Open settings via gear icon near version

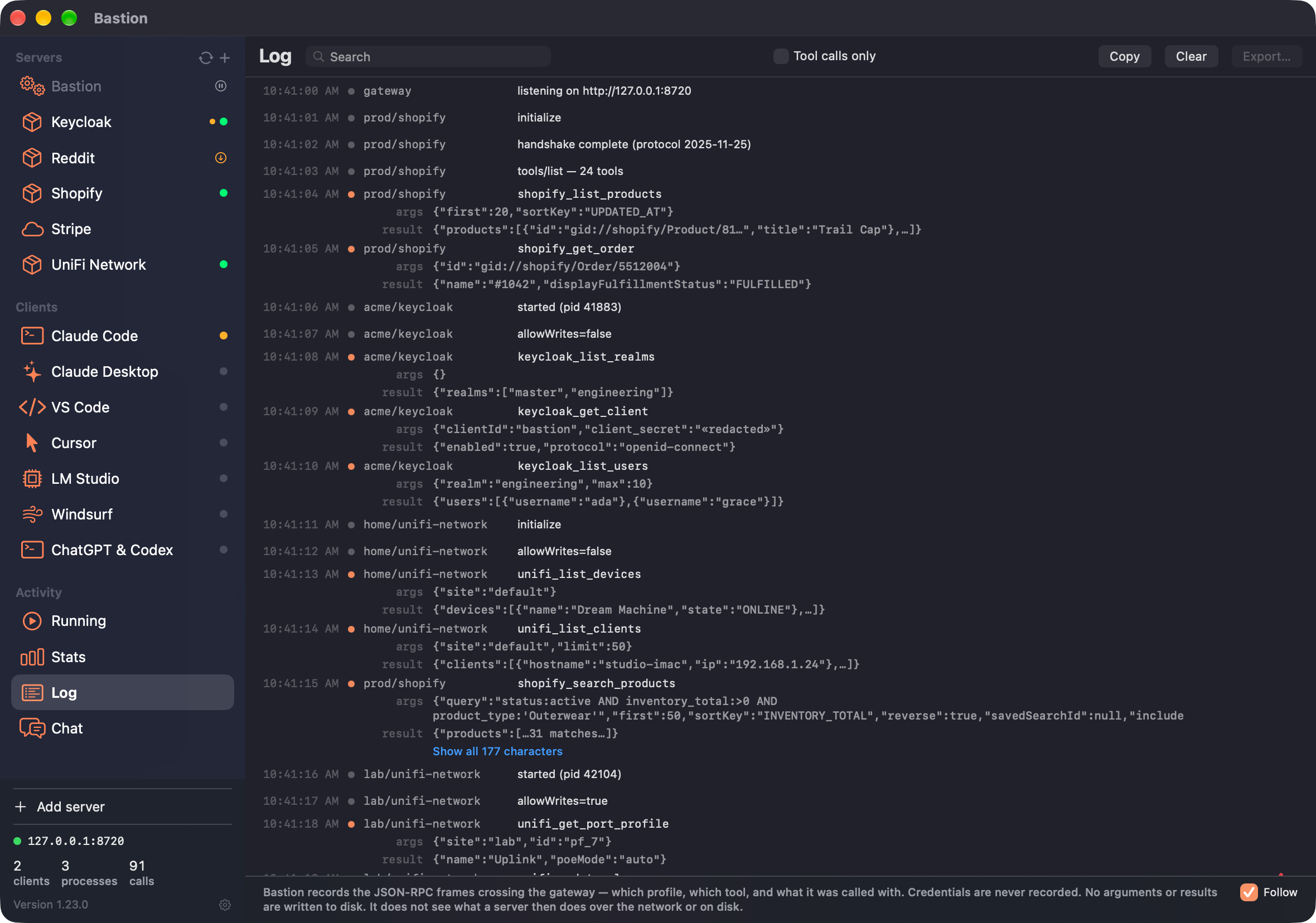225,905
